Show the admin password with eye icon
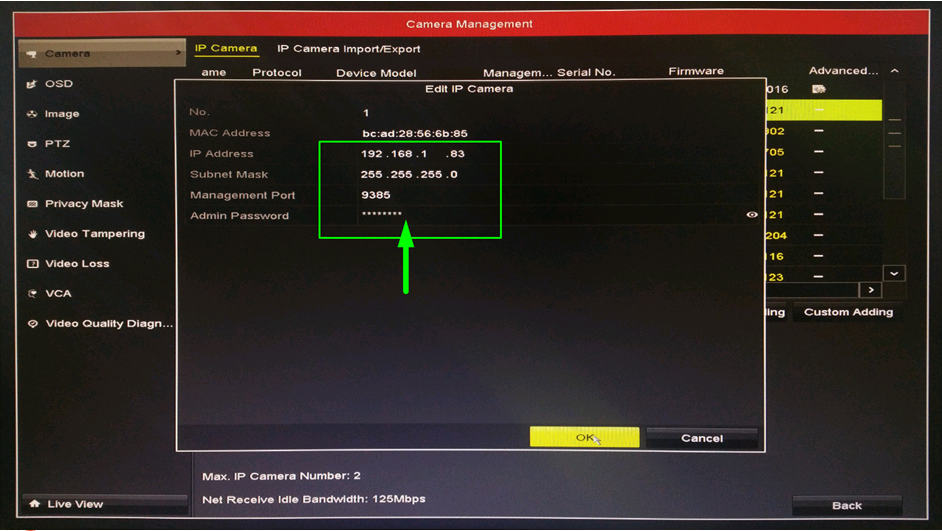The height and width of the screenshot is (531, 942). point(752,215)
